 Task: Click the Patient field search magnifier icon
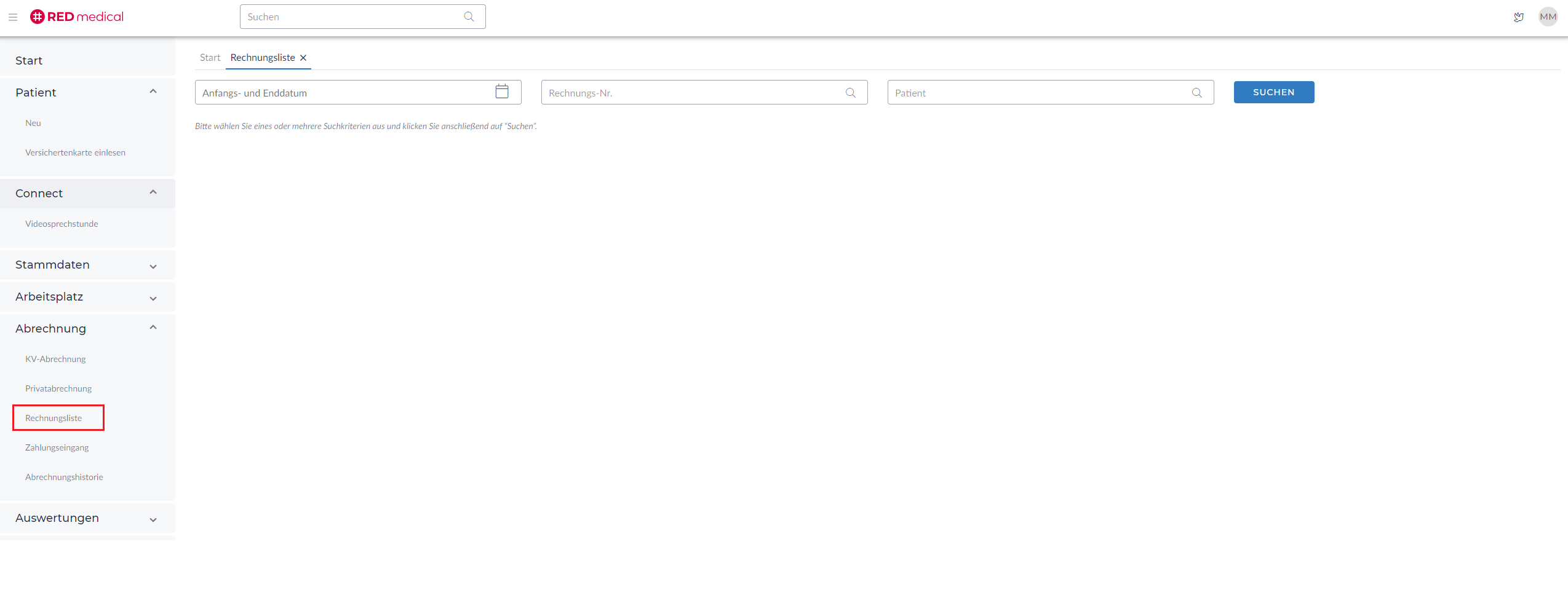[x=1196, y=93]
